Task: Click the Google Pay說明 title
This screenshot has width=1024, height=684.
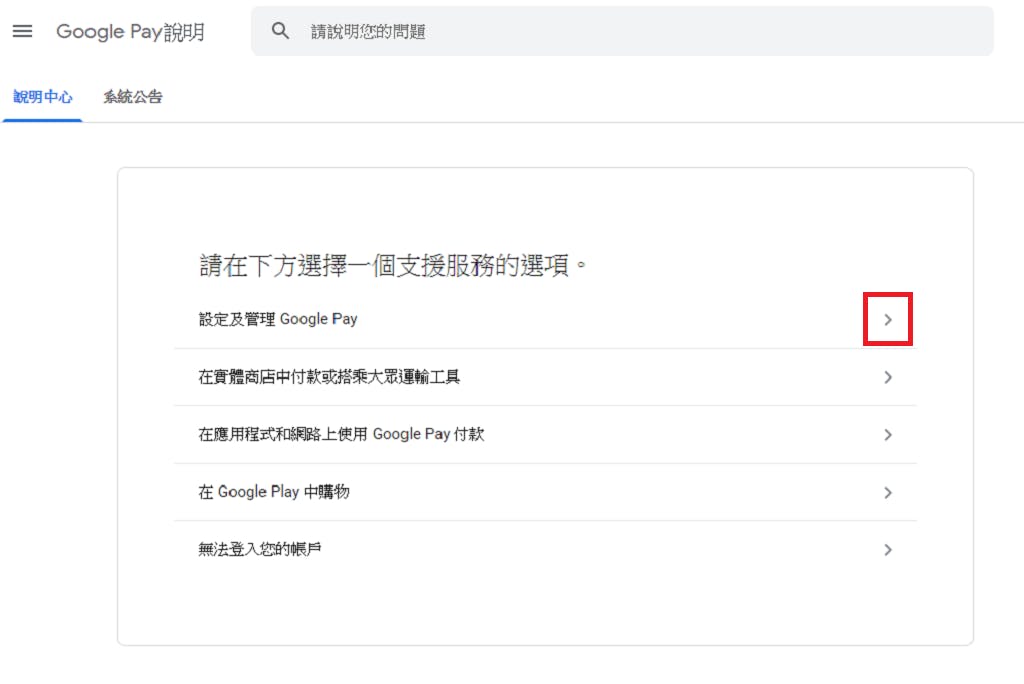Action: point(131,31)
